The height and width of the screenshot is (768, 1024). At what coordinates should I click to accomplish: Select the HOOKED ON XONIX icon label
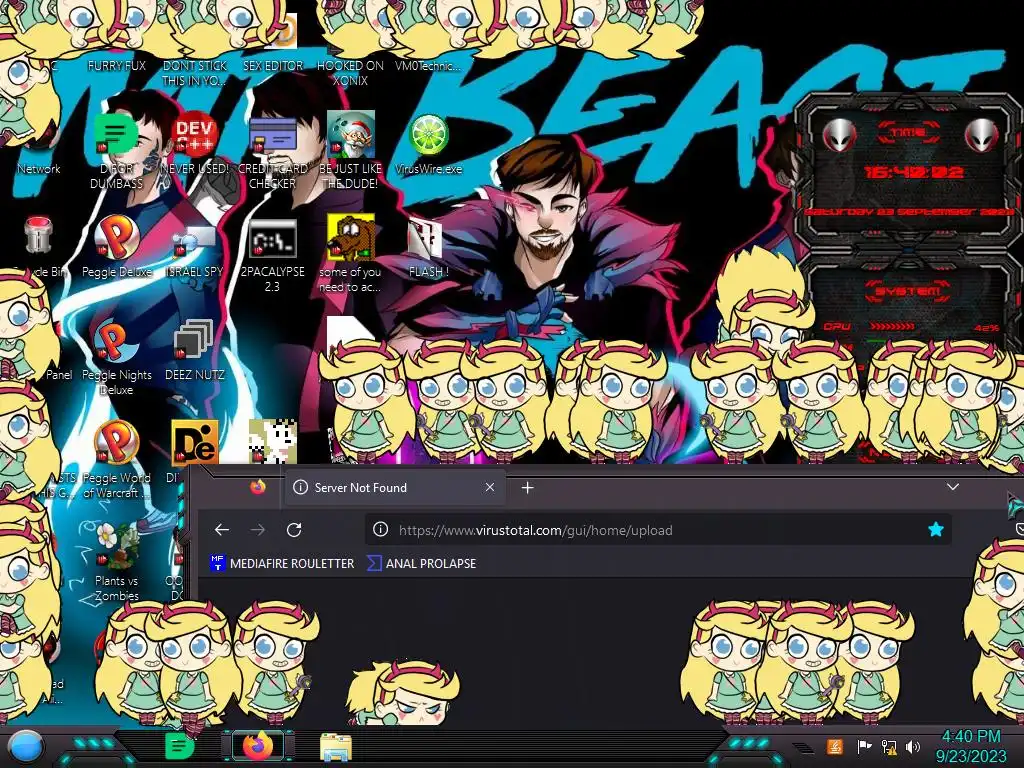(351, 72)
